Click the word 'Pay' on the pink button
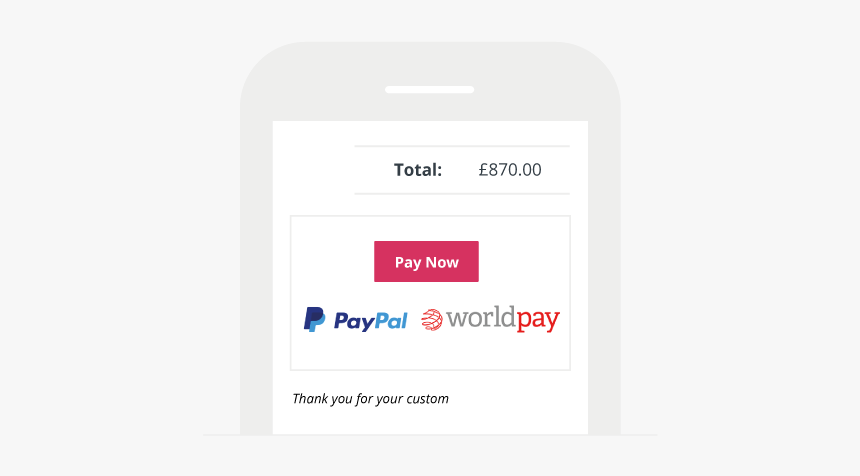 point(408,262)
